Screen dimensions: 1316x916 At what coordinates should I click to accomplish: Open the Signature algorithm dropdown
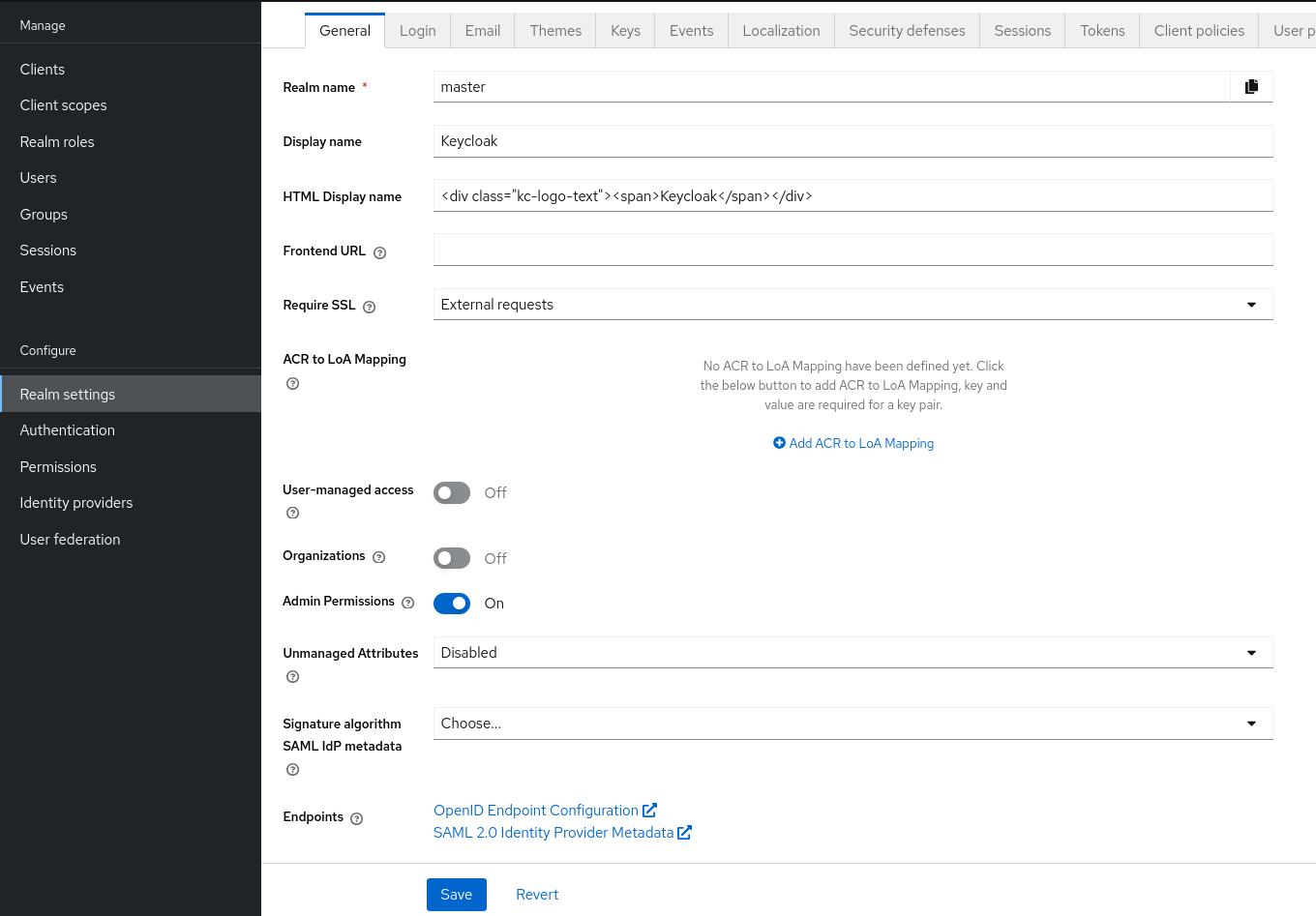pyautogui.click(x=852, y=724)
